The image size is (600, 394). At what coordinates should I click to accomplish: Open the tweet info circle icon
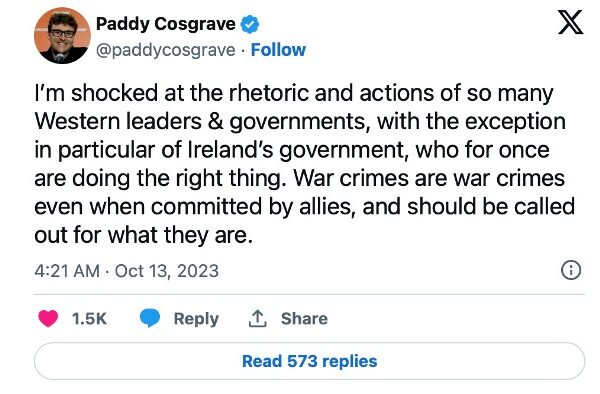[x=571, y=270]
